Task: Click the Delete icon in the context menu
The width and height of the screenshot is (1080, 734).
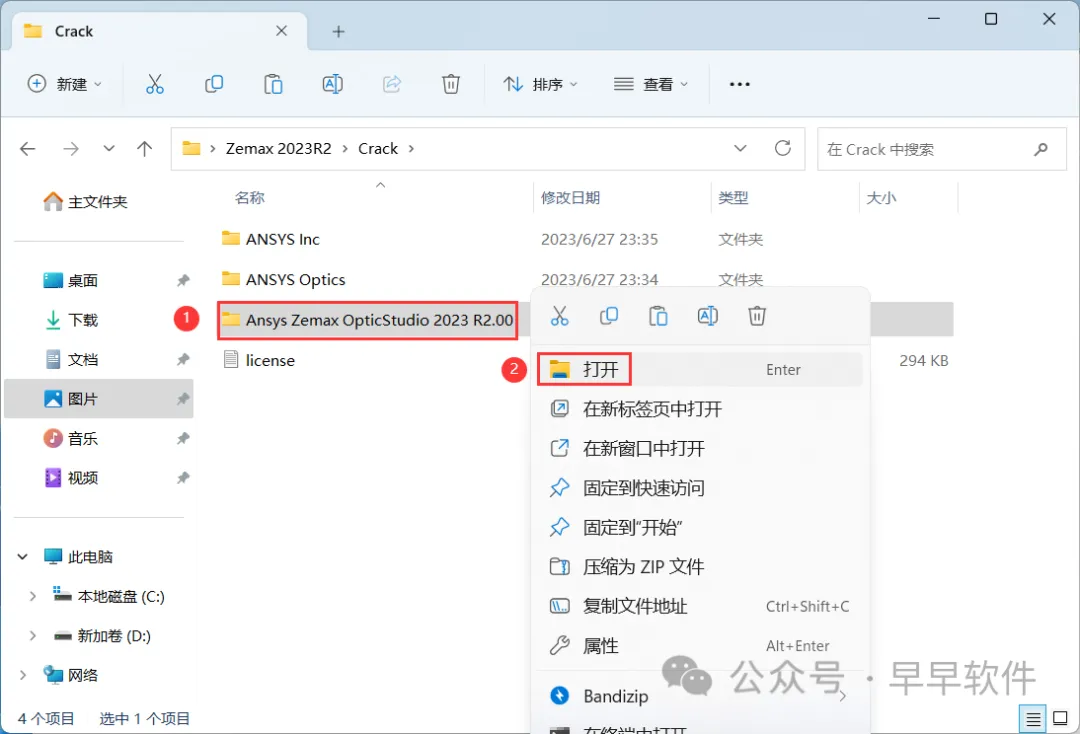Action: 757,316
